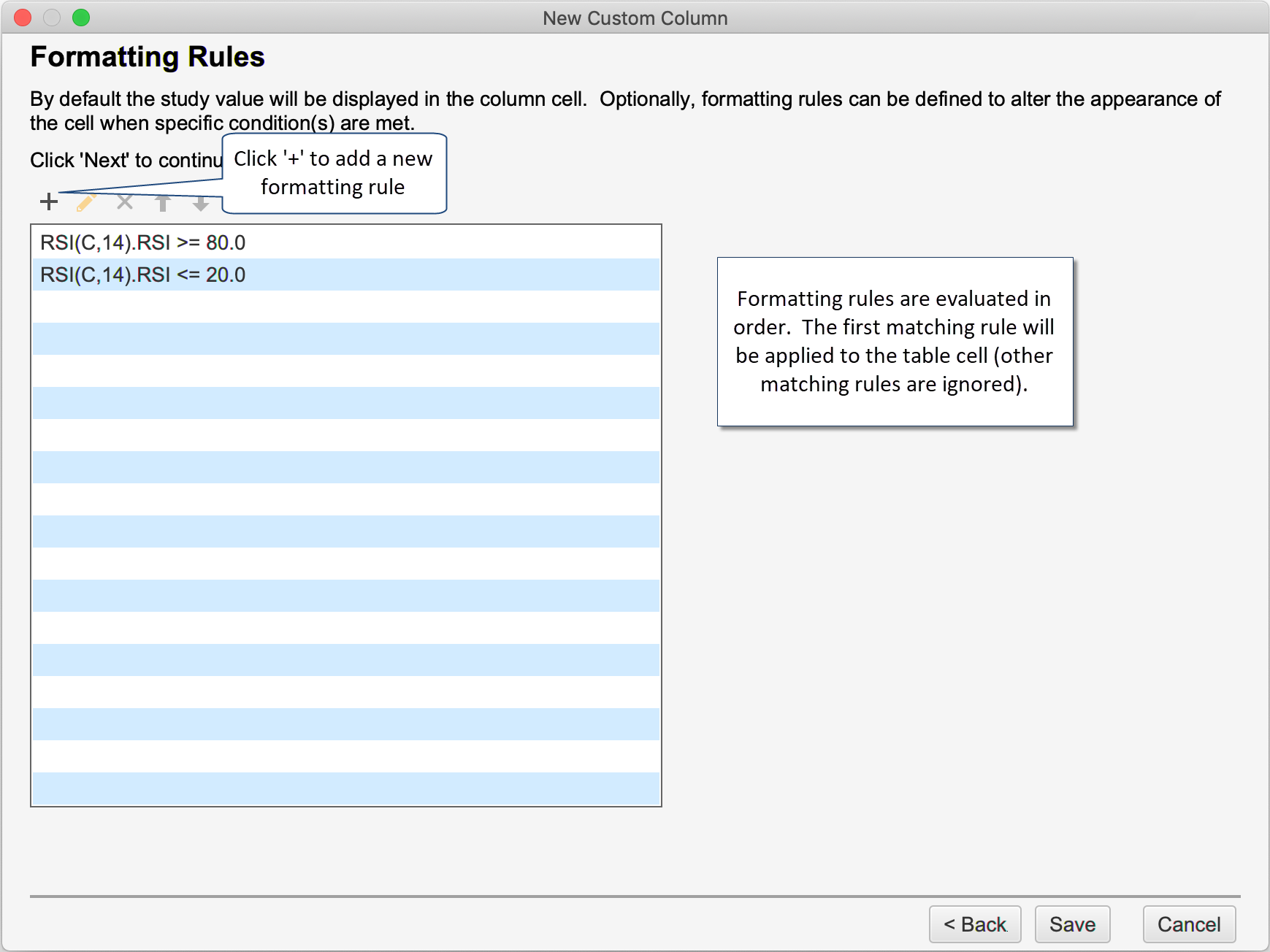Click the New Custom Column title bar
This screenshot has width=1270, height=952.
[x=635, y=18]
